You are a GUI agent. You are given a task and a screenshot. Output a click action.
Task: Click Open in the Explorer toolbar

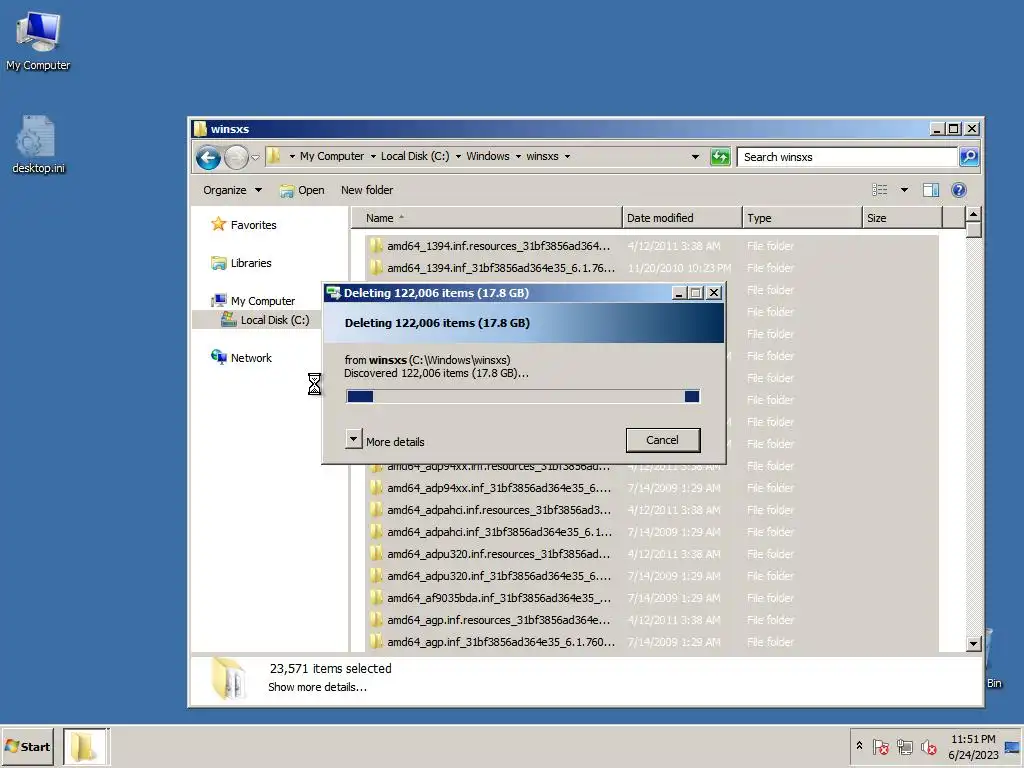pos(302,190)
